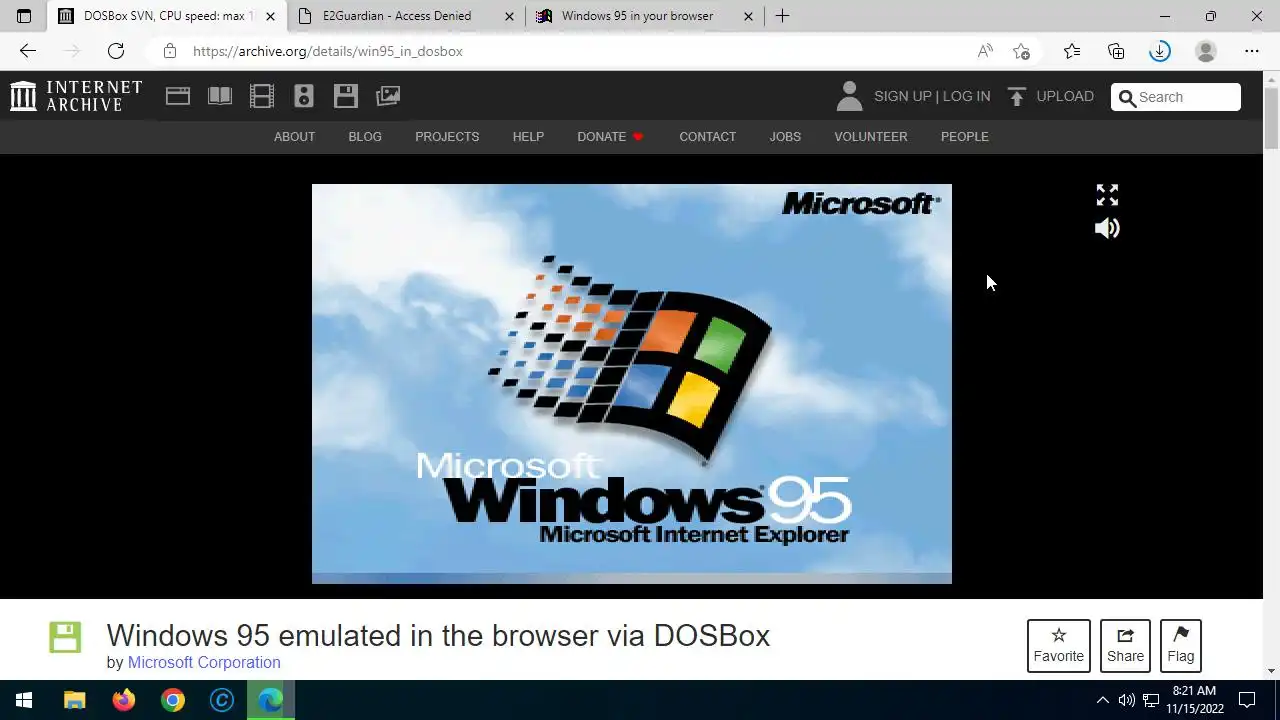
Task: Open the notification center
Action: pos(1247,700)
